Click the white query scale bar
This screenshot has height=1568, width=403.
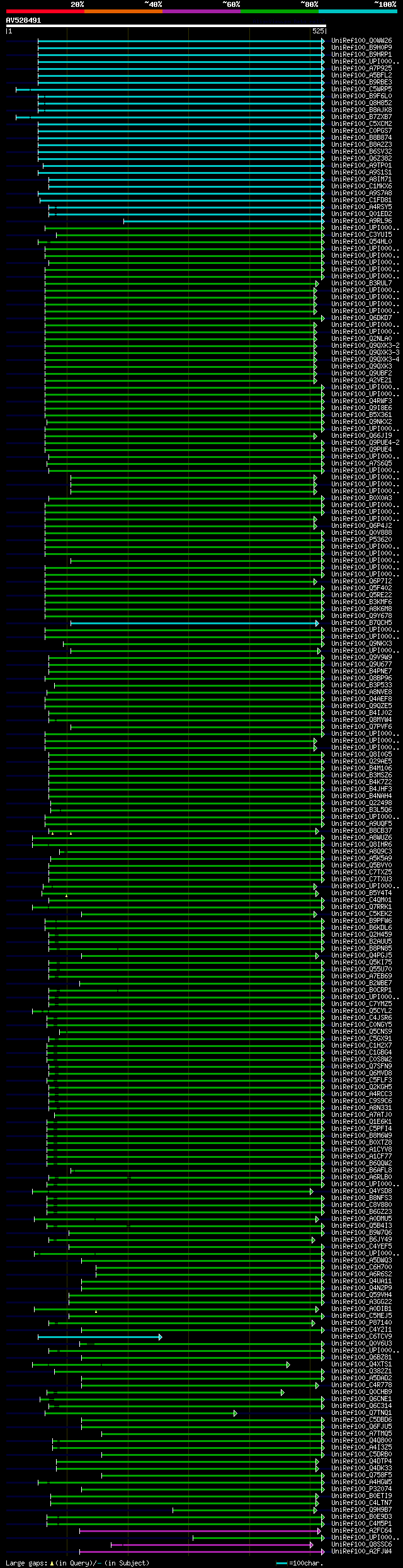coord(166,26)
